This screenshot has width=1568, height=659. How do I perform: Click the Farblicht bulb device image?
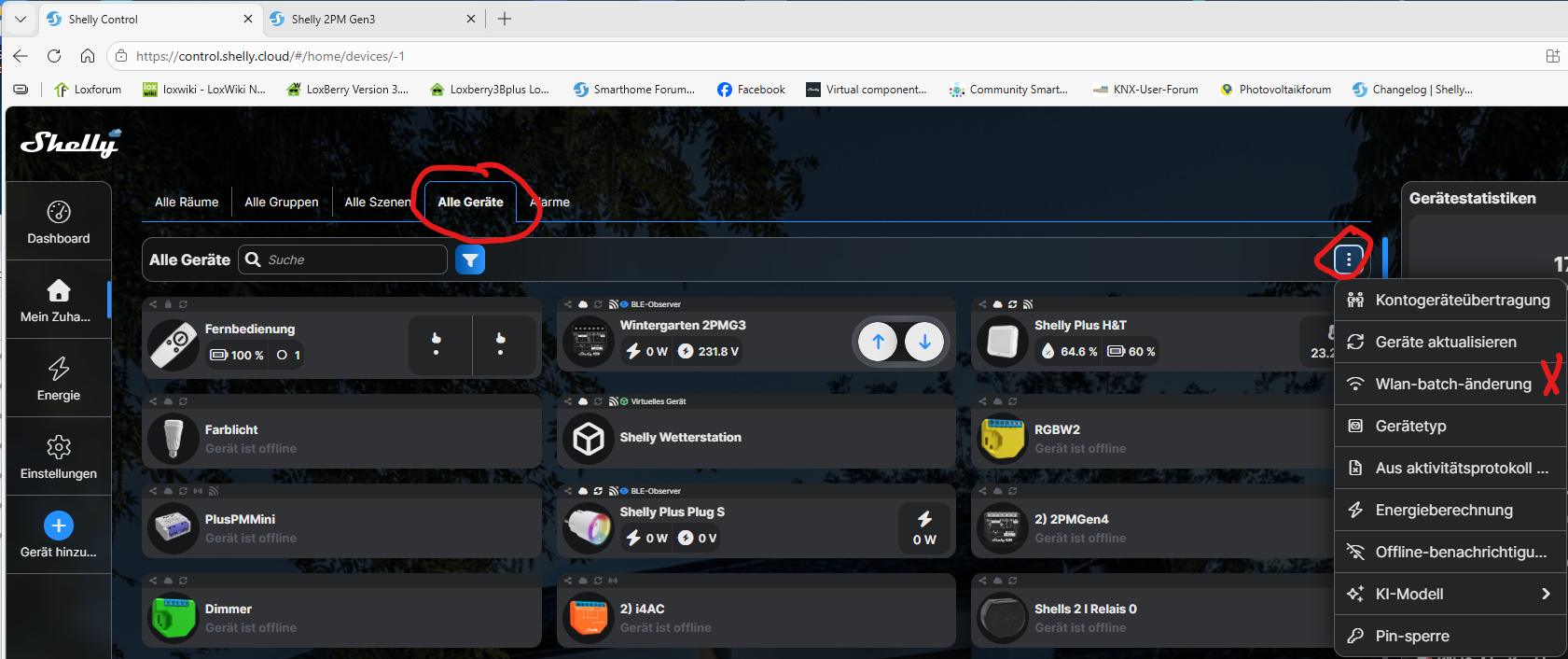[x=173, y=439]
